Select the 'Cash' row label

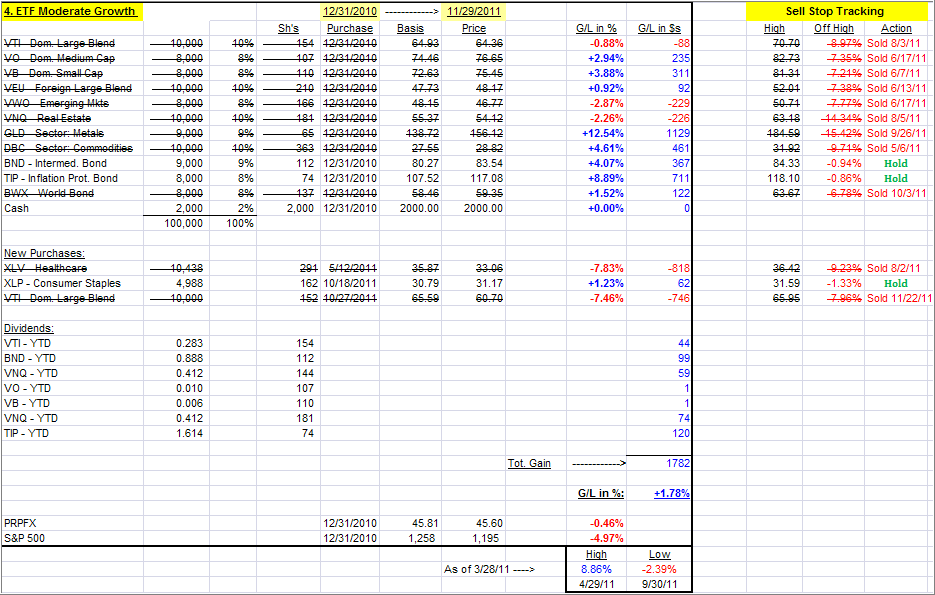[x=16, y=208]
